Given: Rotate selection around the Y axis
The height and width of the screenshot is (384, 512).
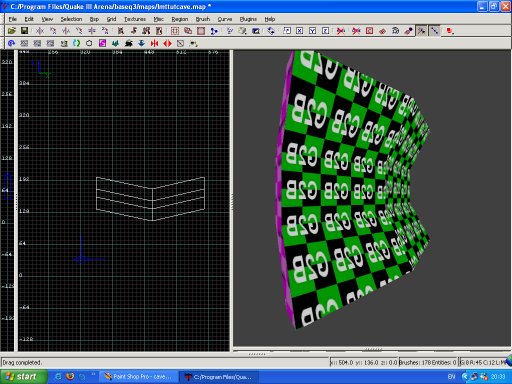Looking at the screenshot, I should [x=79, y=31].
